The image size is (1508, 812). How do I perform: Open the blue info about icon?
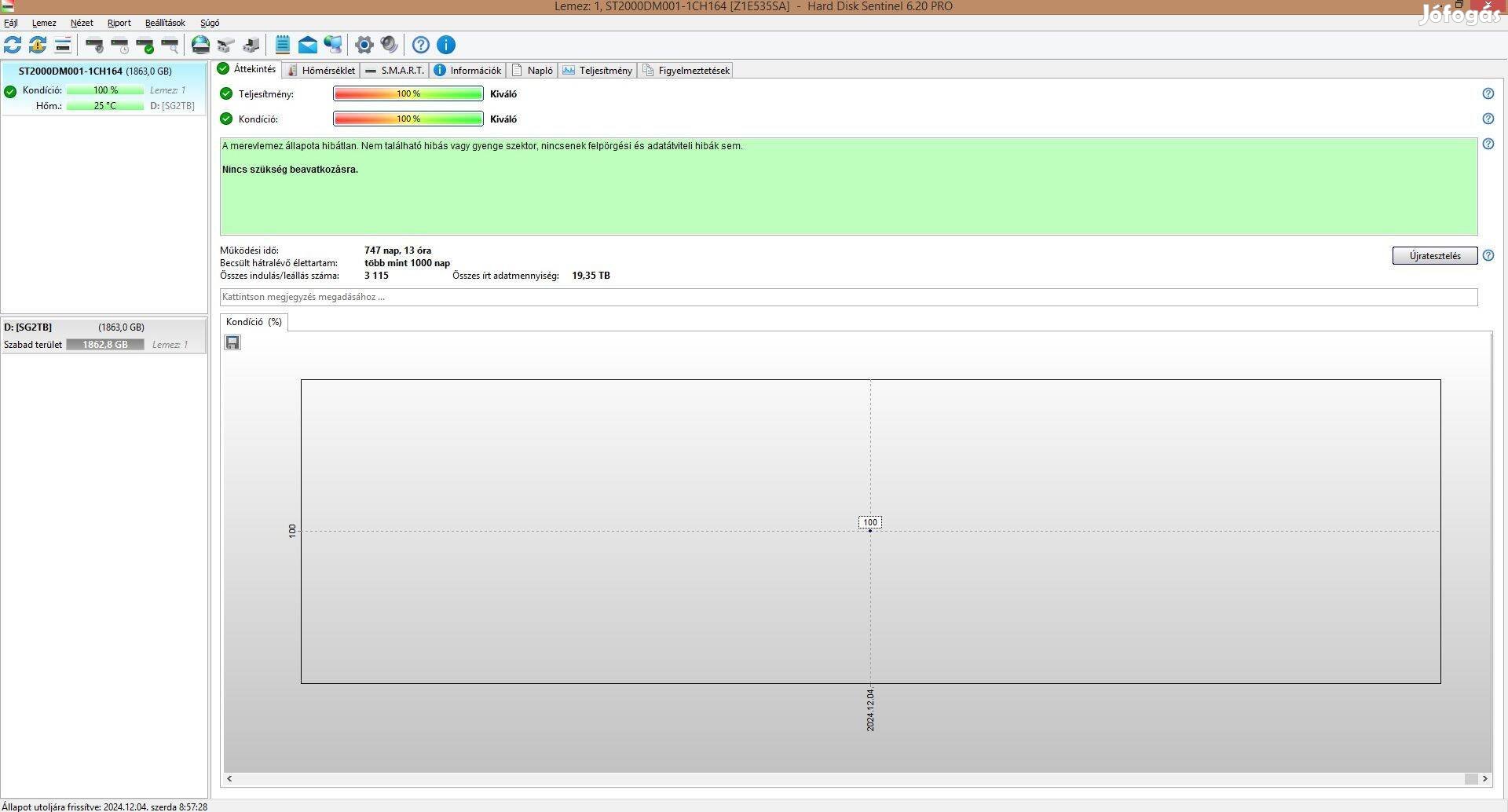[x=446, y=45]
